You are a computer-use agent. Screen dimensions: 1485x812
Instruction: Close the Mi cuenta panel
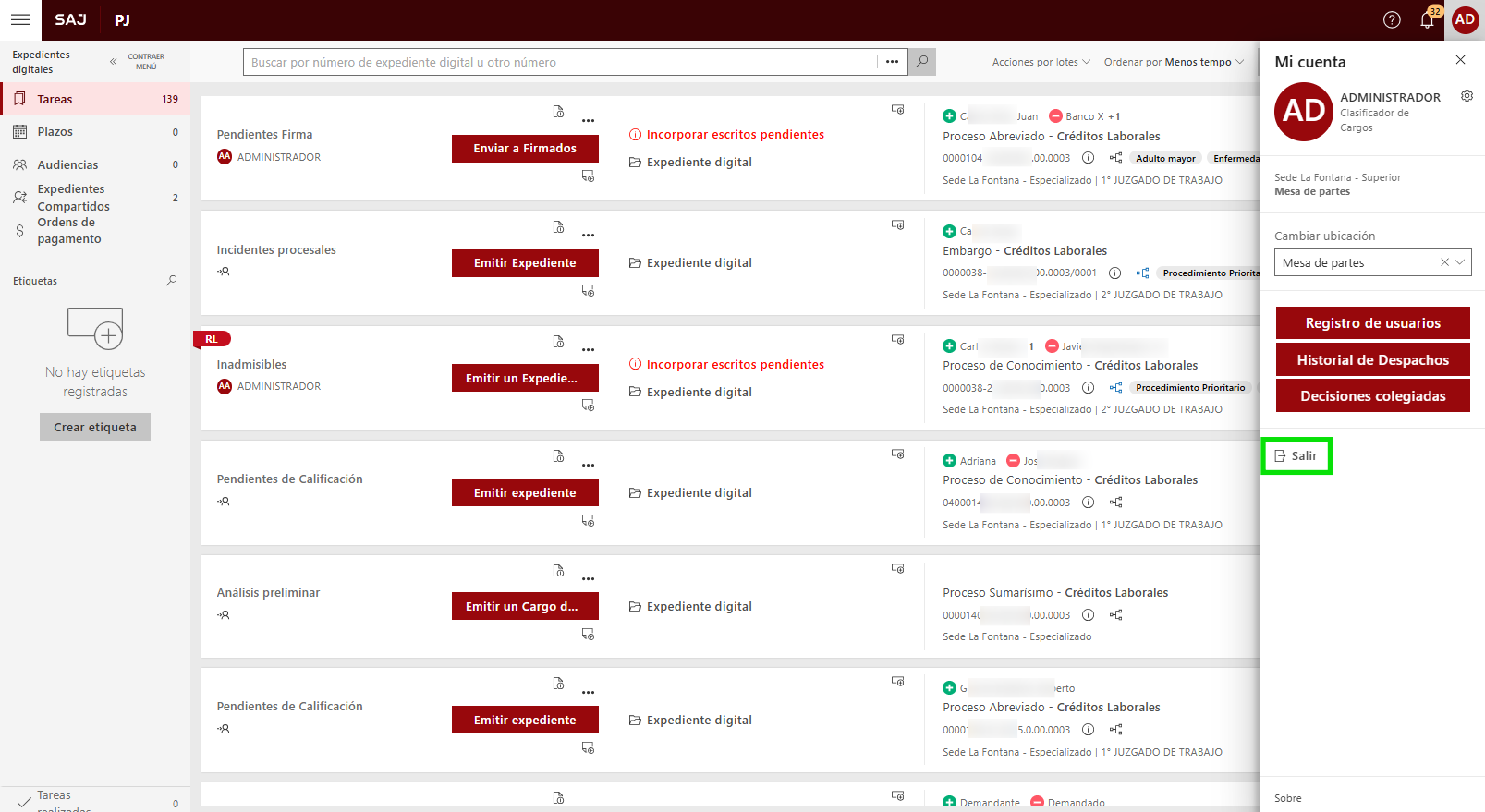tap(1460, 60)
